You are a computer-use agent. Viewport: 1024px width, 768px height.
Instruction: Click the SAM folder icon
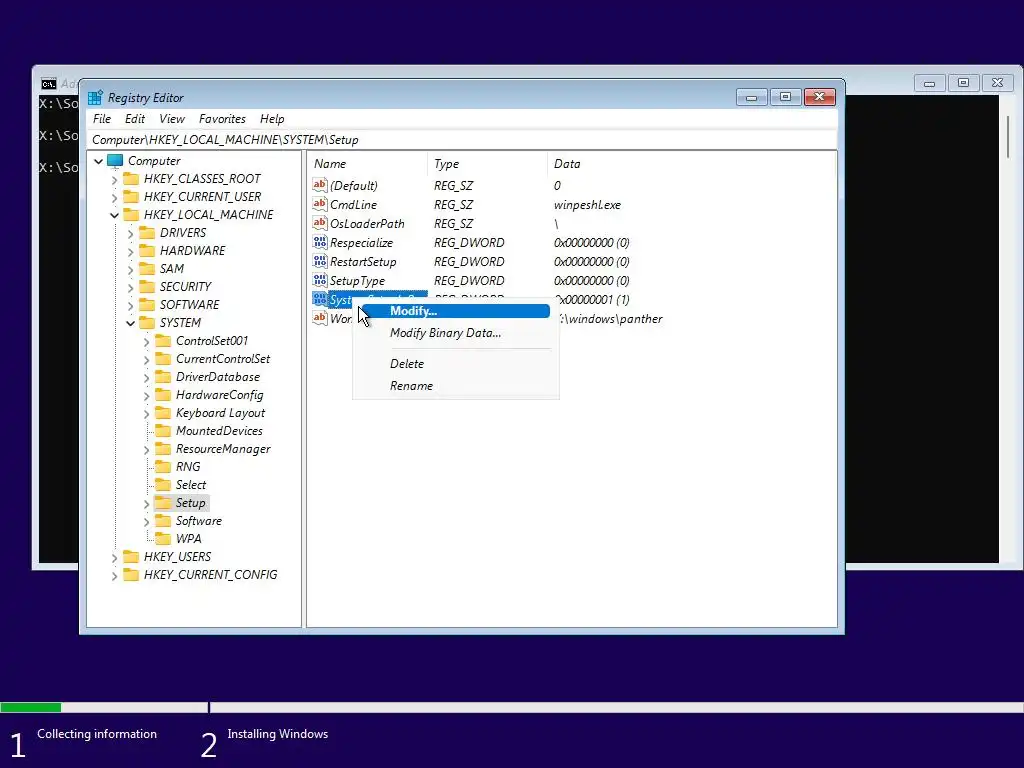(148, 268)
